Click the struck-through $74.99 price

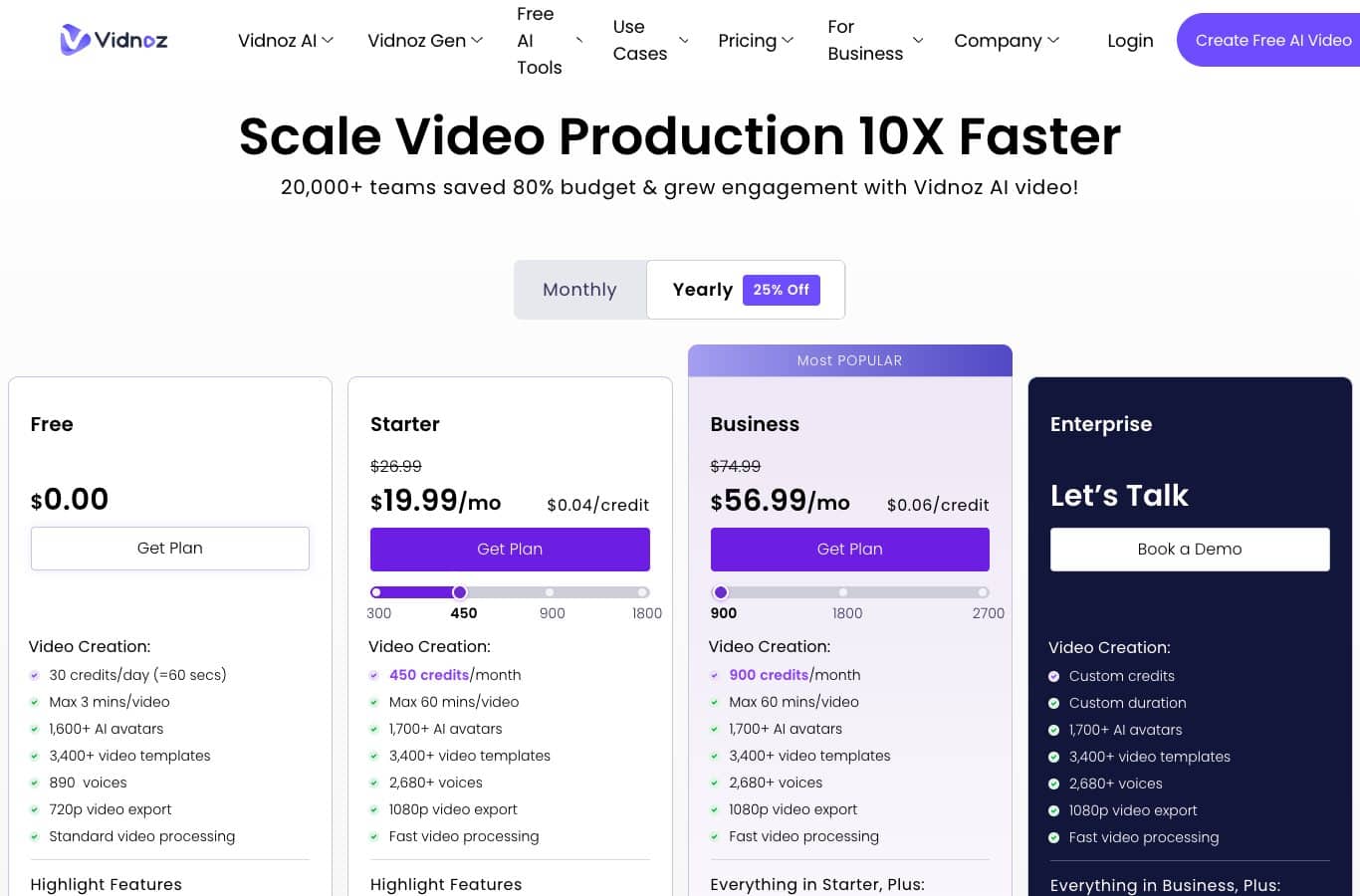point(736,466)
